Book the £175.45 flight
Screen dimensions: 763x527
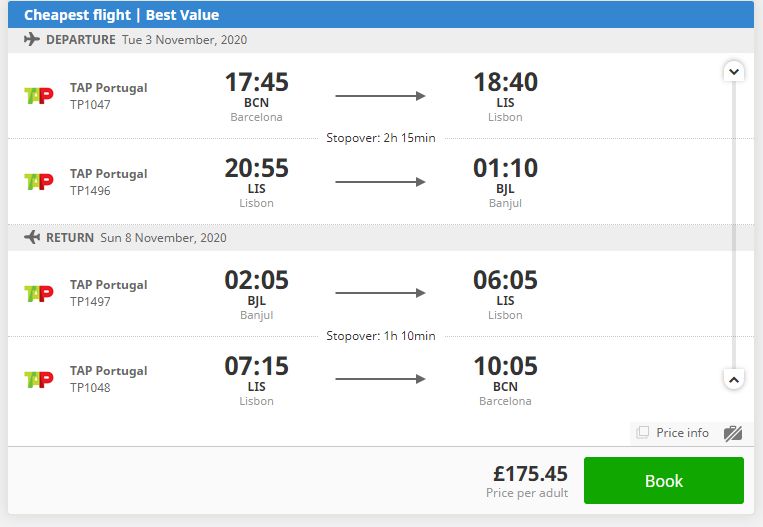664,480
